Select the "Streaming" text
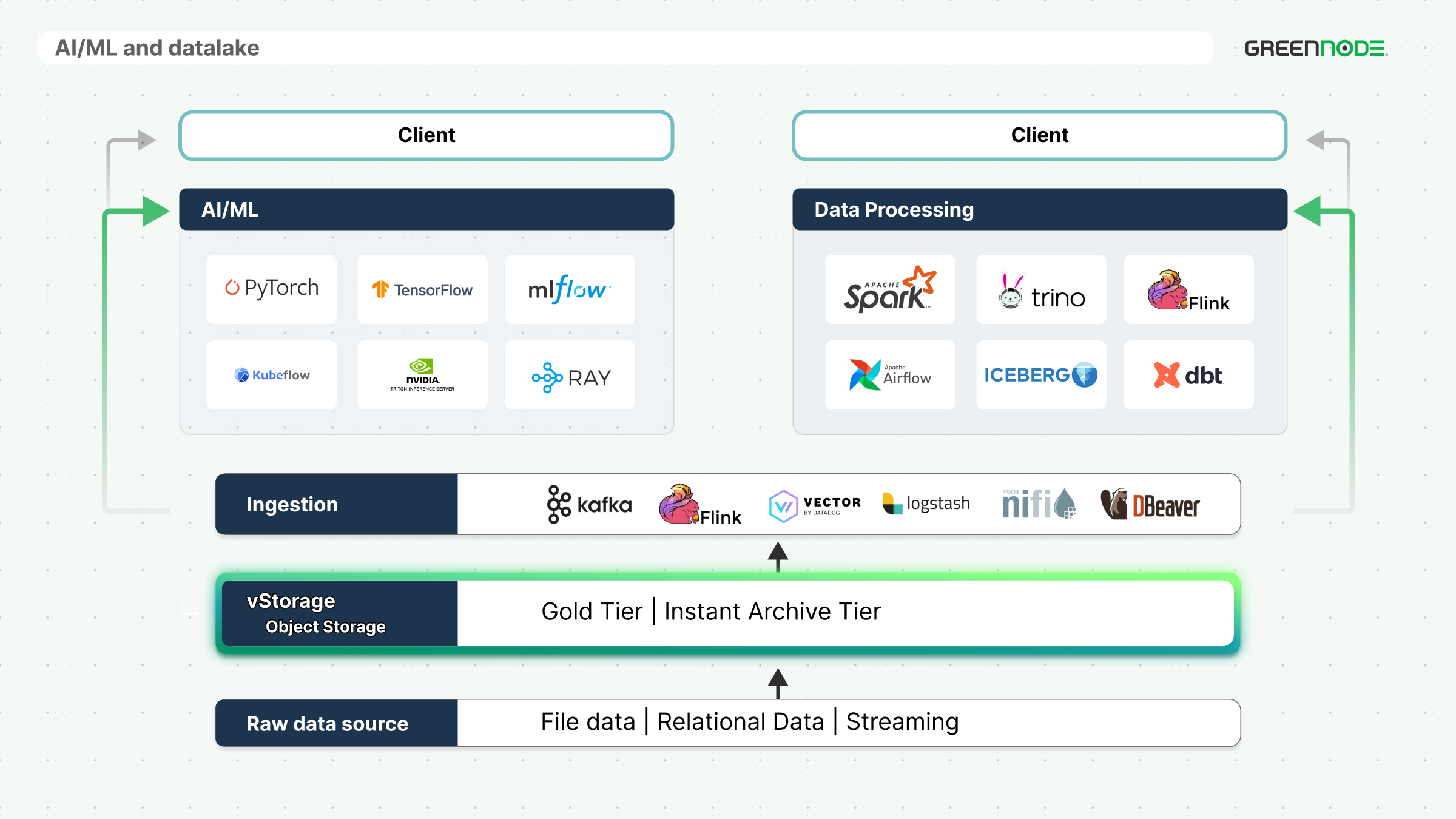 (902, 722)
